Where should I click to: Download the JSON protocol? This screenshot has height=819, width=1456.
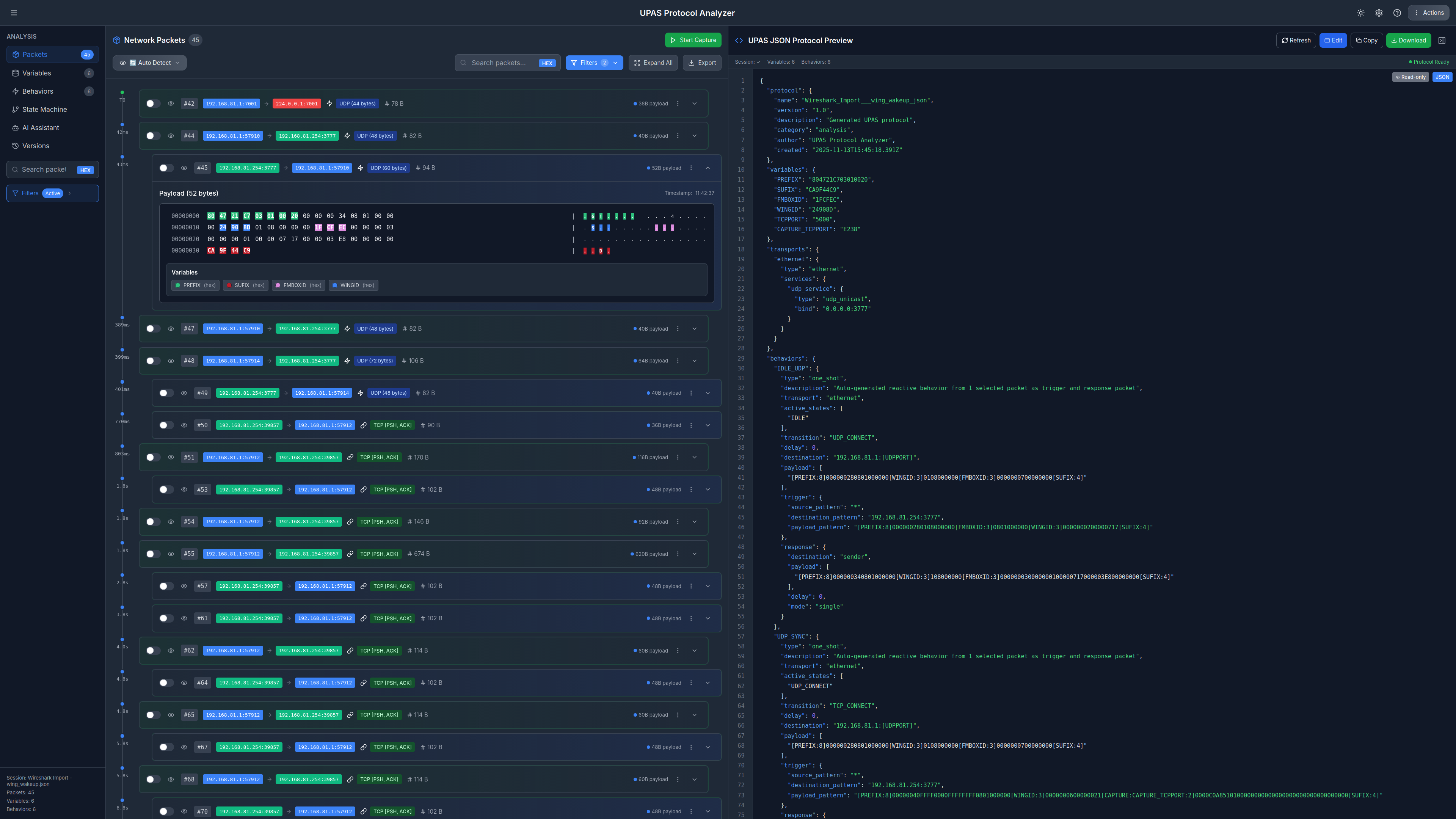click(x=1408, y=40)
